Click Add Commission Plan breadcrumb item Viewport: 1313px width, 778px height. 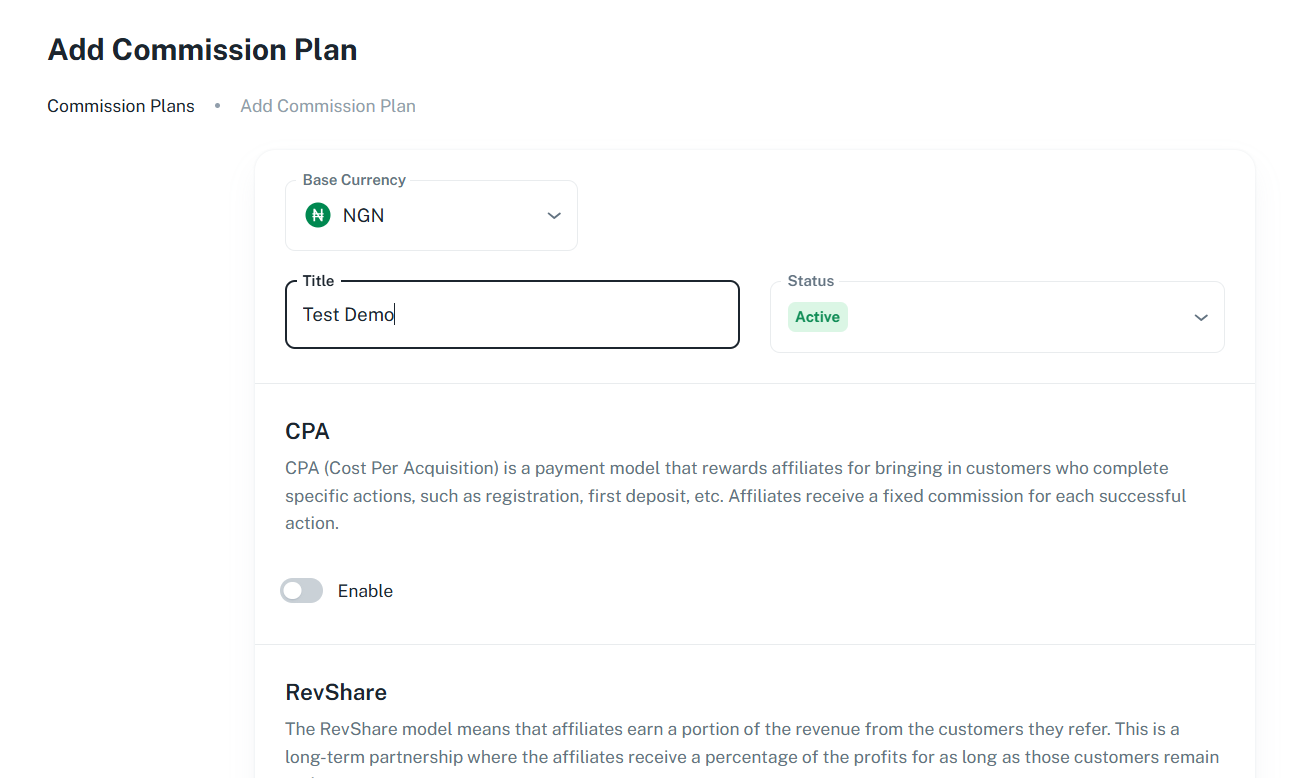(x=328, y=106)
